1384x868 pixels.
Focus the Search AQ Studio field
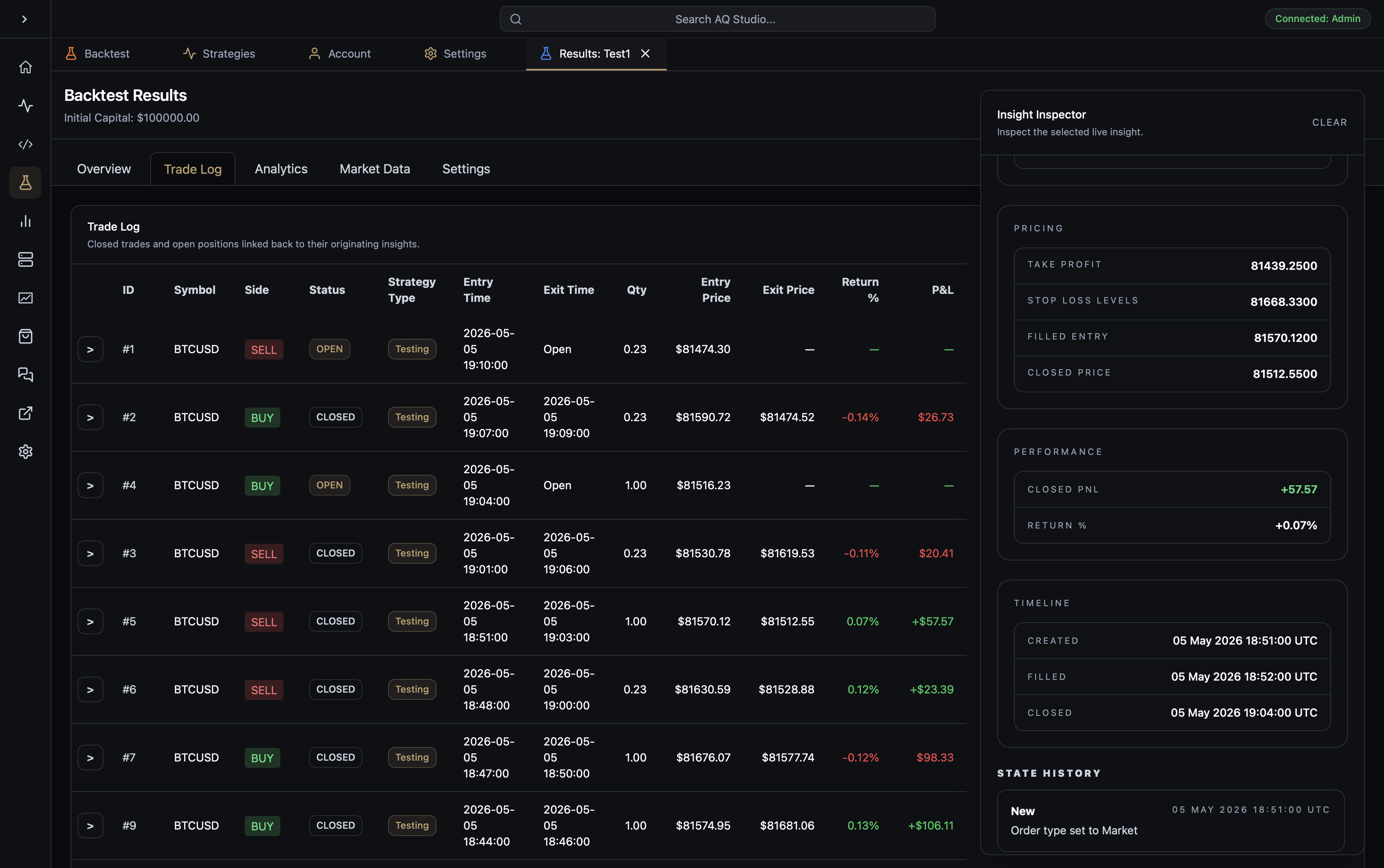[717, 19]
